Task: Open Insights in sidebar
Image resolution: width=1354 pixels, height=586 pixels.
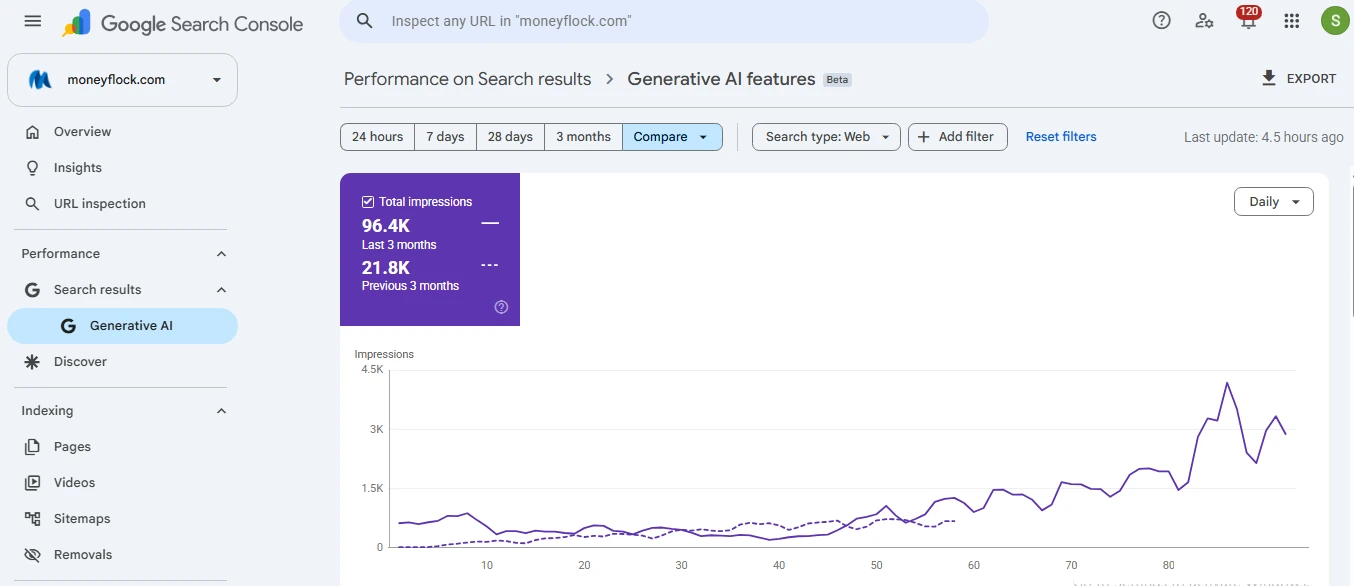Action: [122, 168]
